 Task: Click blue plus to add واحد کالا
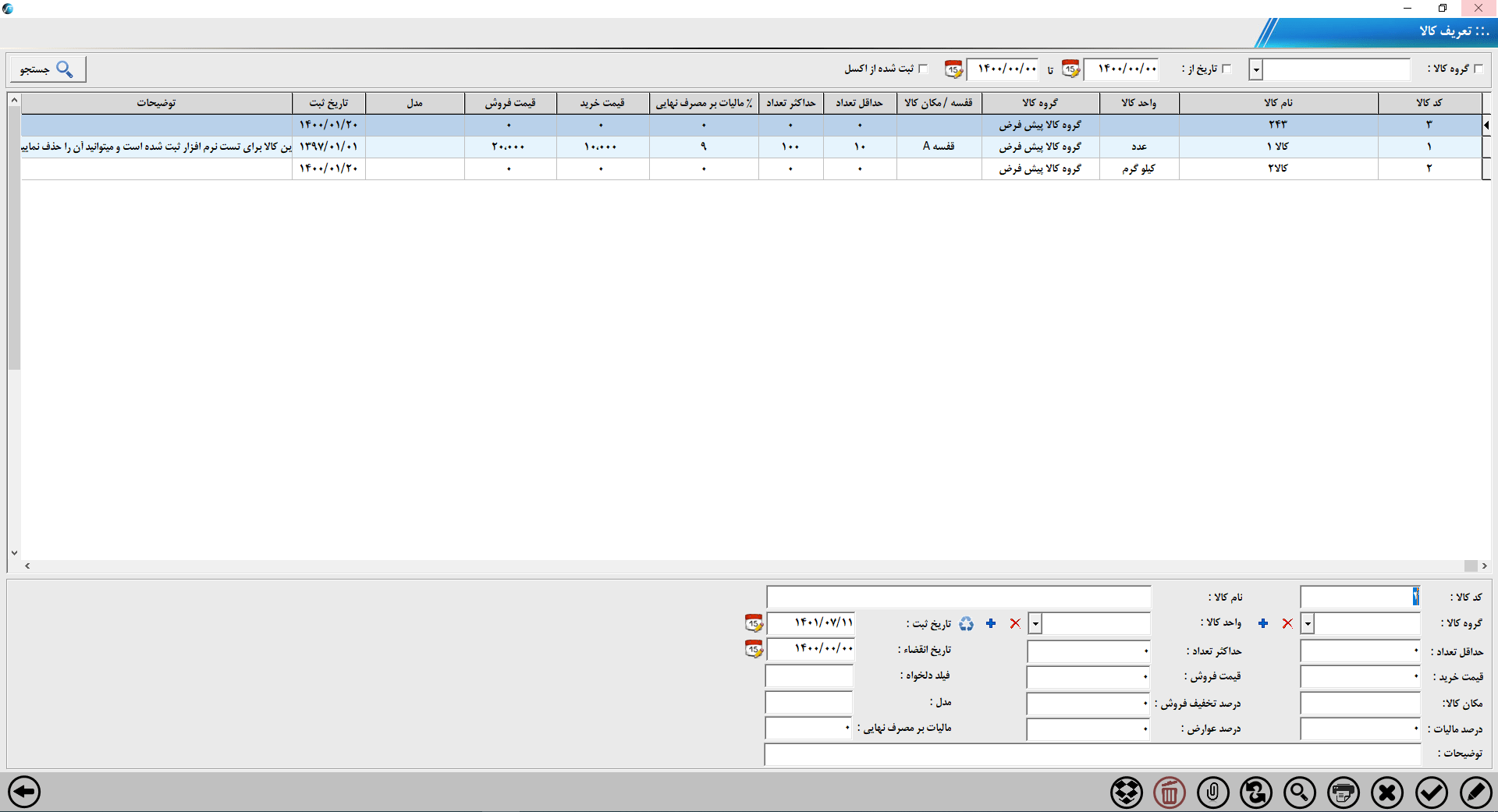(x=991, y=623)
